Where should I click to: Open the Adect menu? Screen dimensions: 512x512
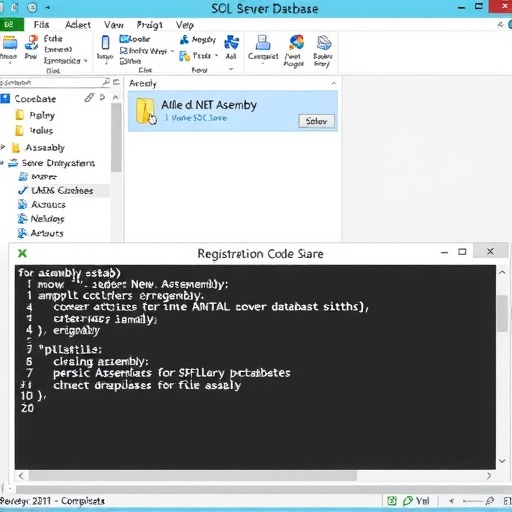point(78,25)
